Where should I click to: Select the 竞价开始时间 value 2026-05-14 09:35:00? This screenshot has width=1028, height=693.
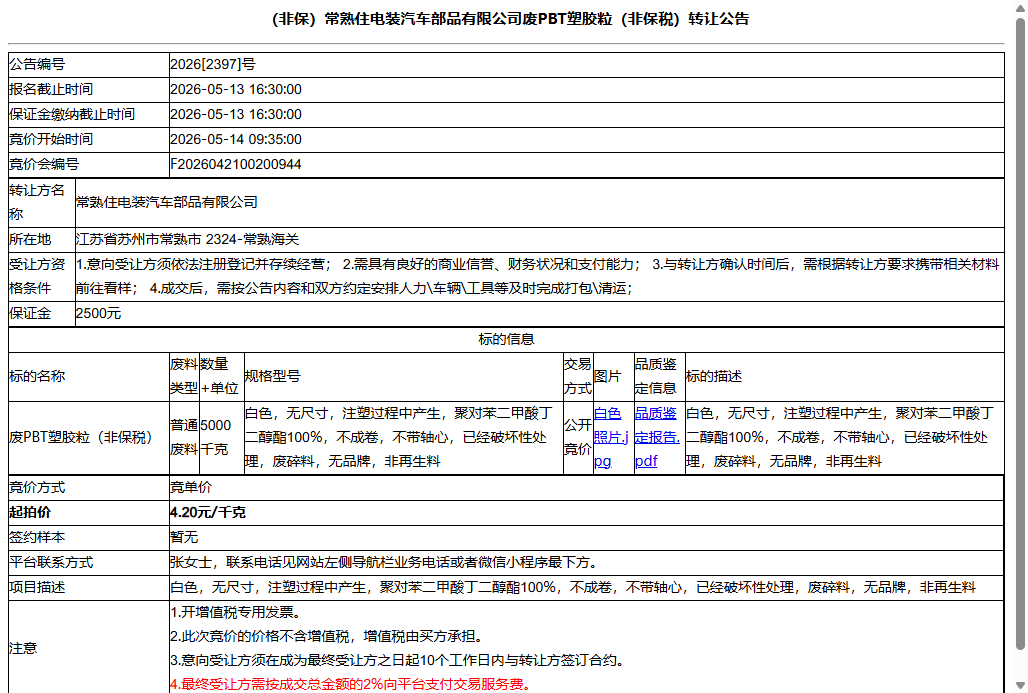tap(236, 139)
